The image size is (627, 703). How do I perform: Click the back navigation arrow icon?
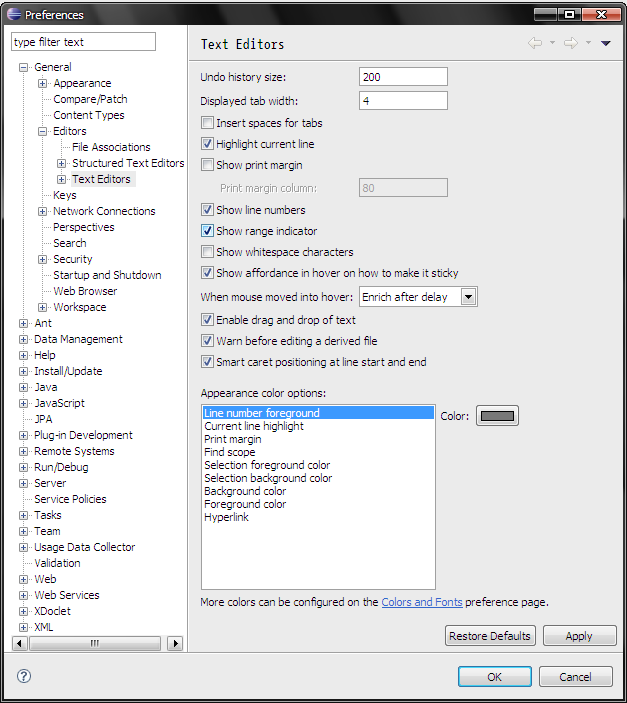535,43
